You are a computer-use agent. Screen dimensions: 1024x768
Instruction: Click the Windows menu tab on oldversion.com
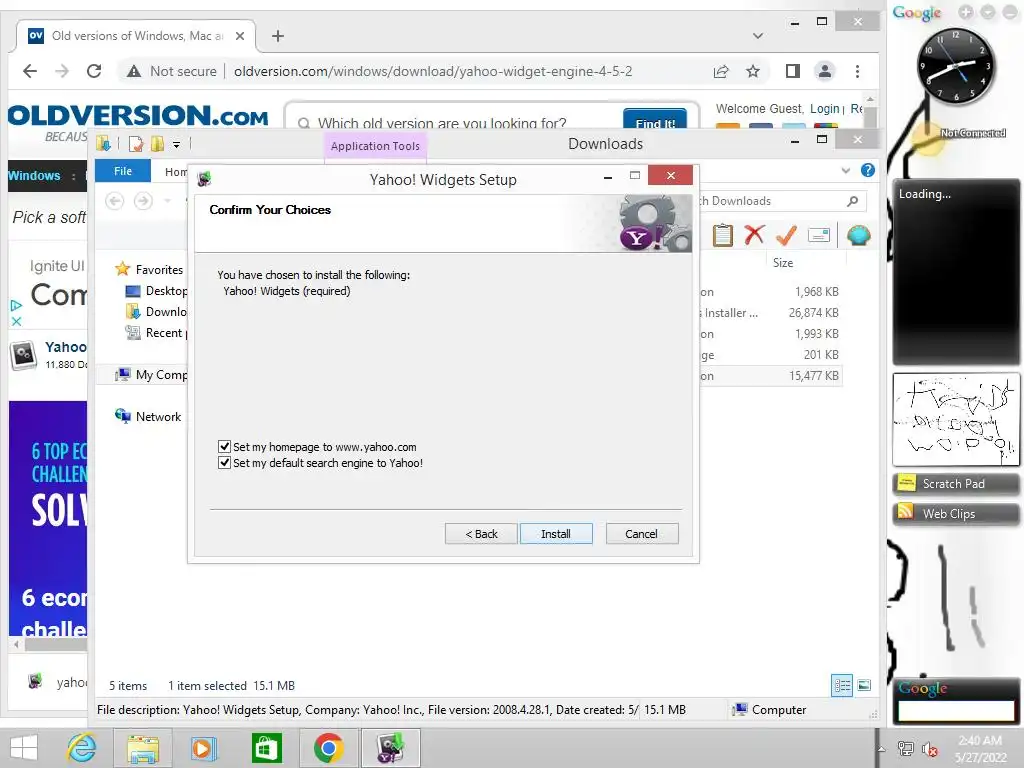(34, 176)
